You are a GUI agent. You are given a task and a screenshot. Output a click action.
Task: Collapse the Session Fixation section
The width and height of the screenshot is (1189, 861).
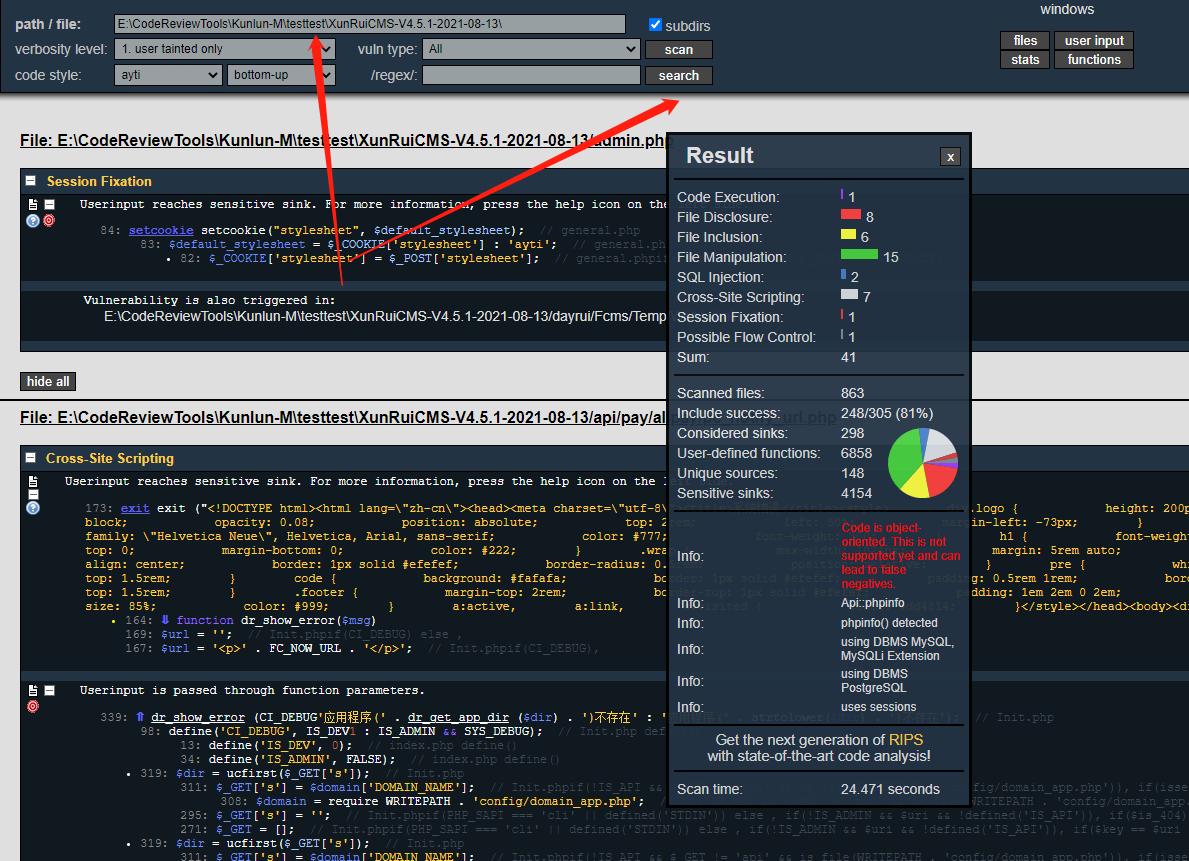(x=31, y=181)
